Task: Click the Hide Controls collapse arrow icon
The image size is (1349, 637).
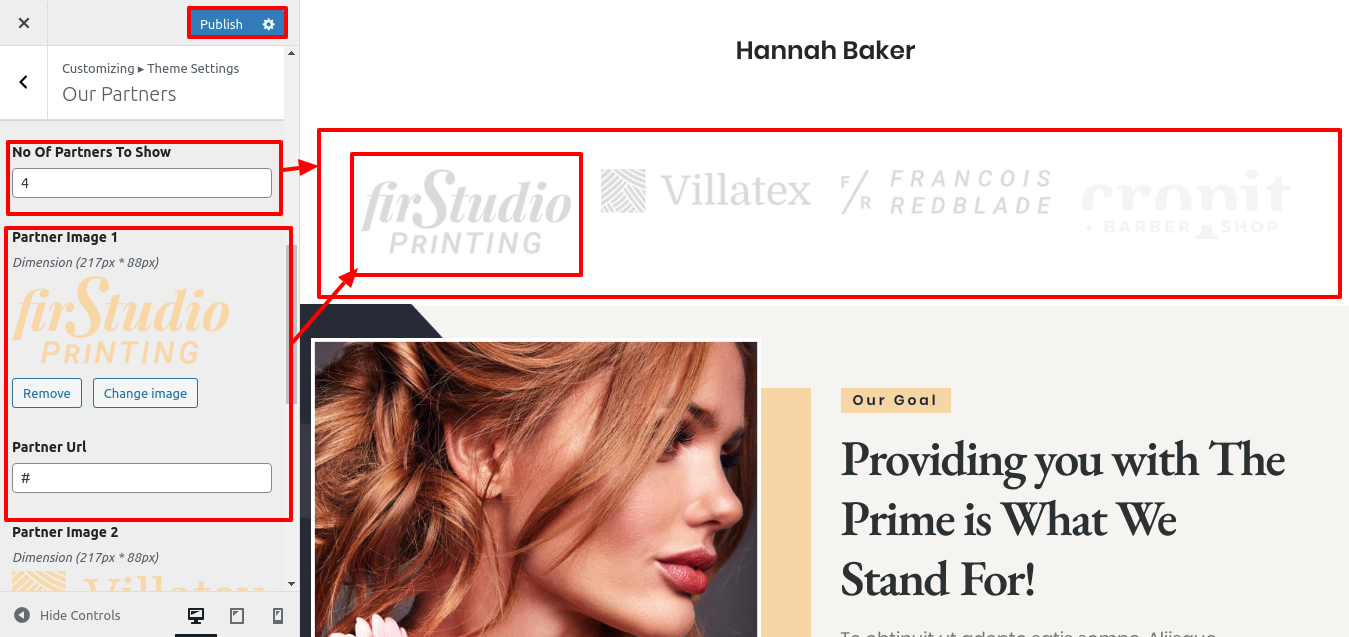Action: pos(22,616)
